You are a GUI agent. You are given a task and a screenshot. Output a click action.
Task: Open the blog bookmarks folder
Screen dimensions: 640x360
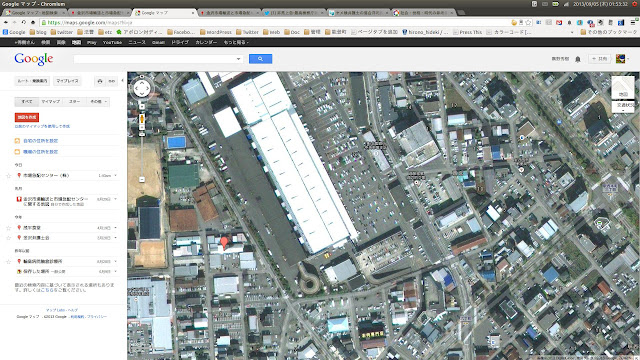coord(38,32)
